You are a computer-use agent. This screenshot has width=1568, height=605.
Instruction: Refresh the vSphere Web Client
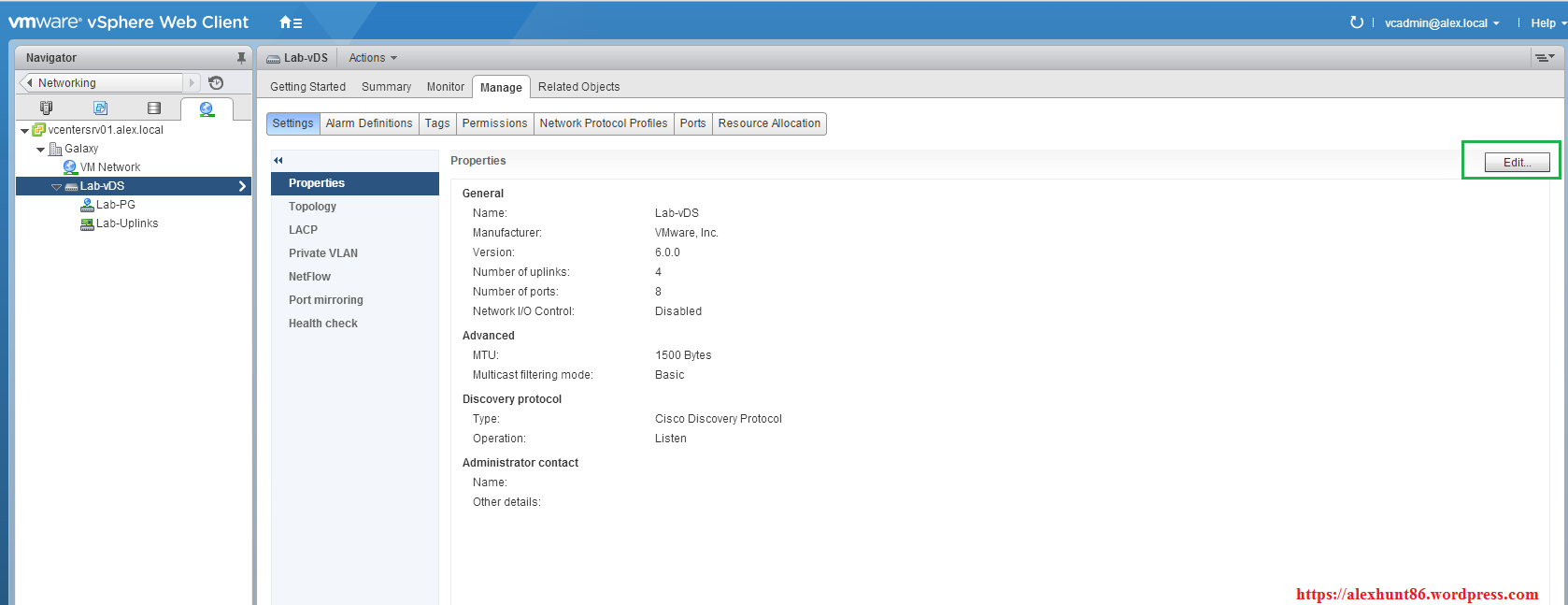pyautogui.click(x=1356, y=22)
